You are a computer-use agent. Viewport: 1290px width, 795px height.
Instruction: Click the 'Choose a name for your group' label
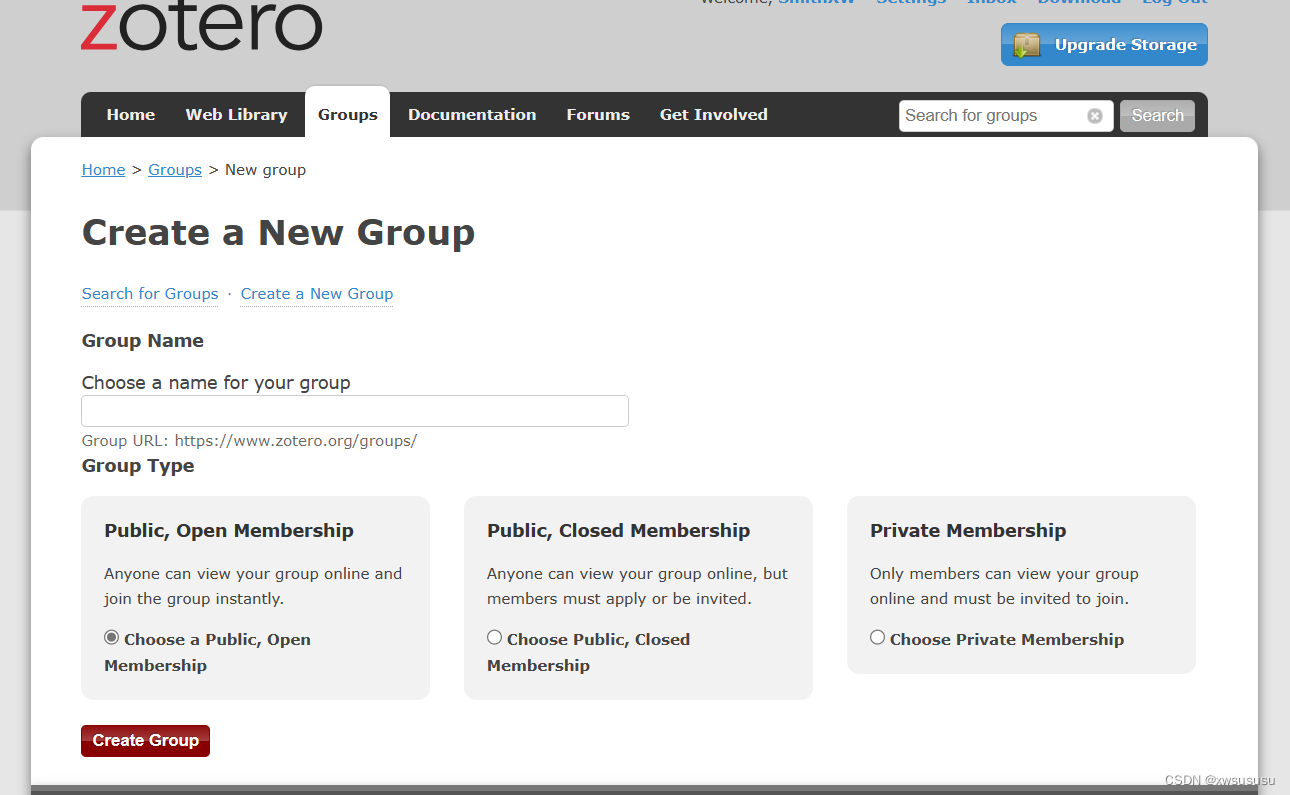point(216,383)
